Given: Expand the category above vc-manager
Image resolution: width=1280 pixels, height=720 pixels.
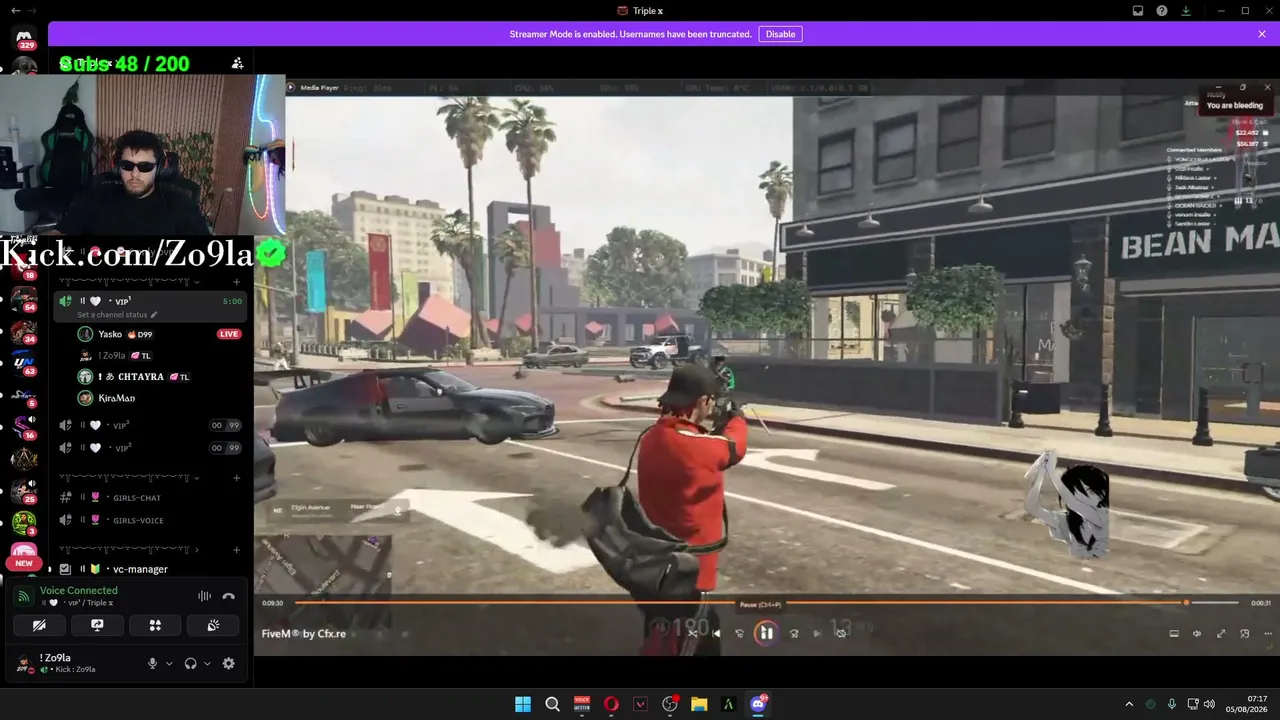Looking at the screenshot, I should pyautogui.click(x=128, y=549).
